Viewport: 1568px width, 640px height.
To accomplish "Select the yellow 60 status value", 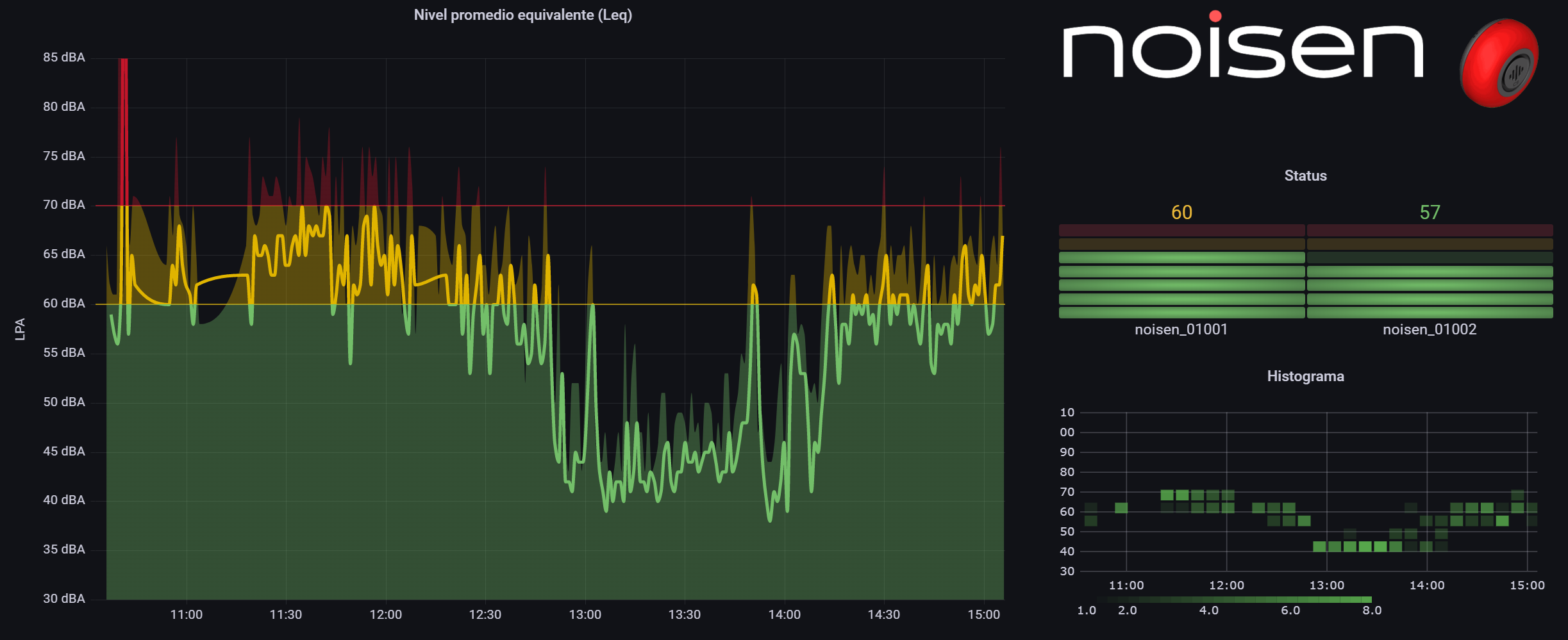I will tap(1181, 212).
